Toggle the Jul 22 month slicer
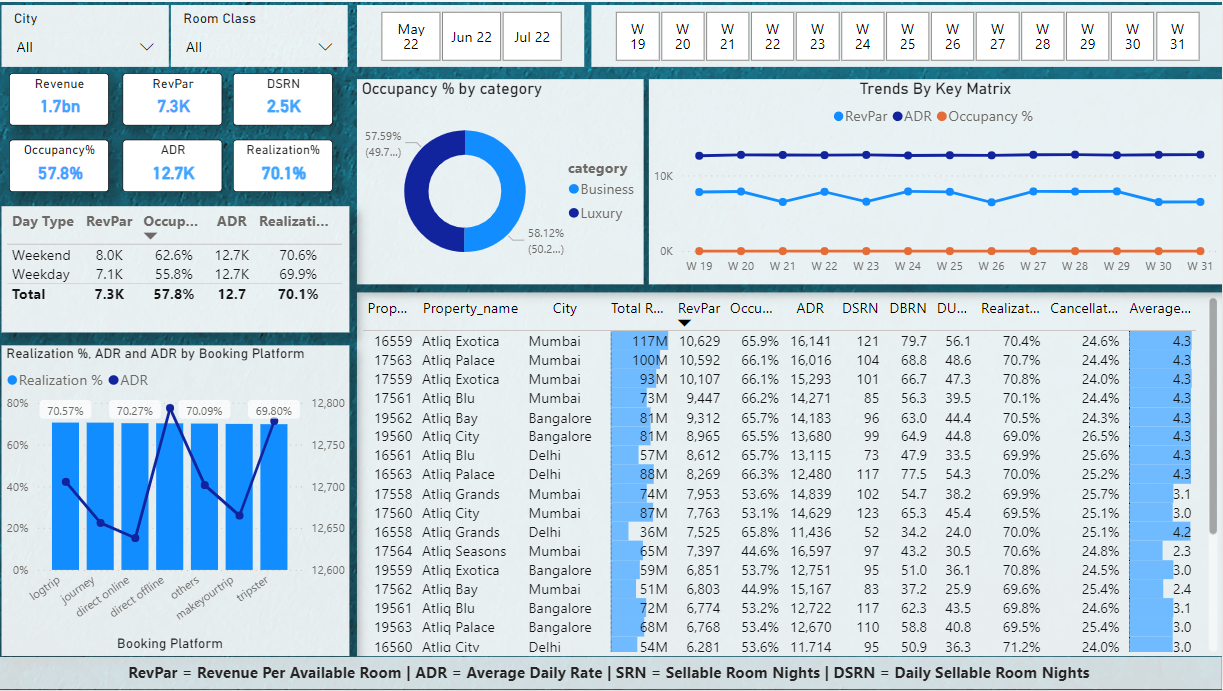 click(532, 37)
